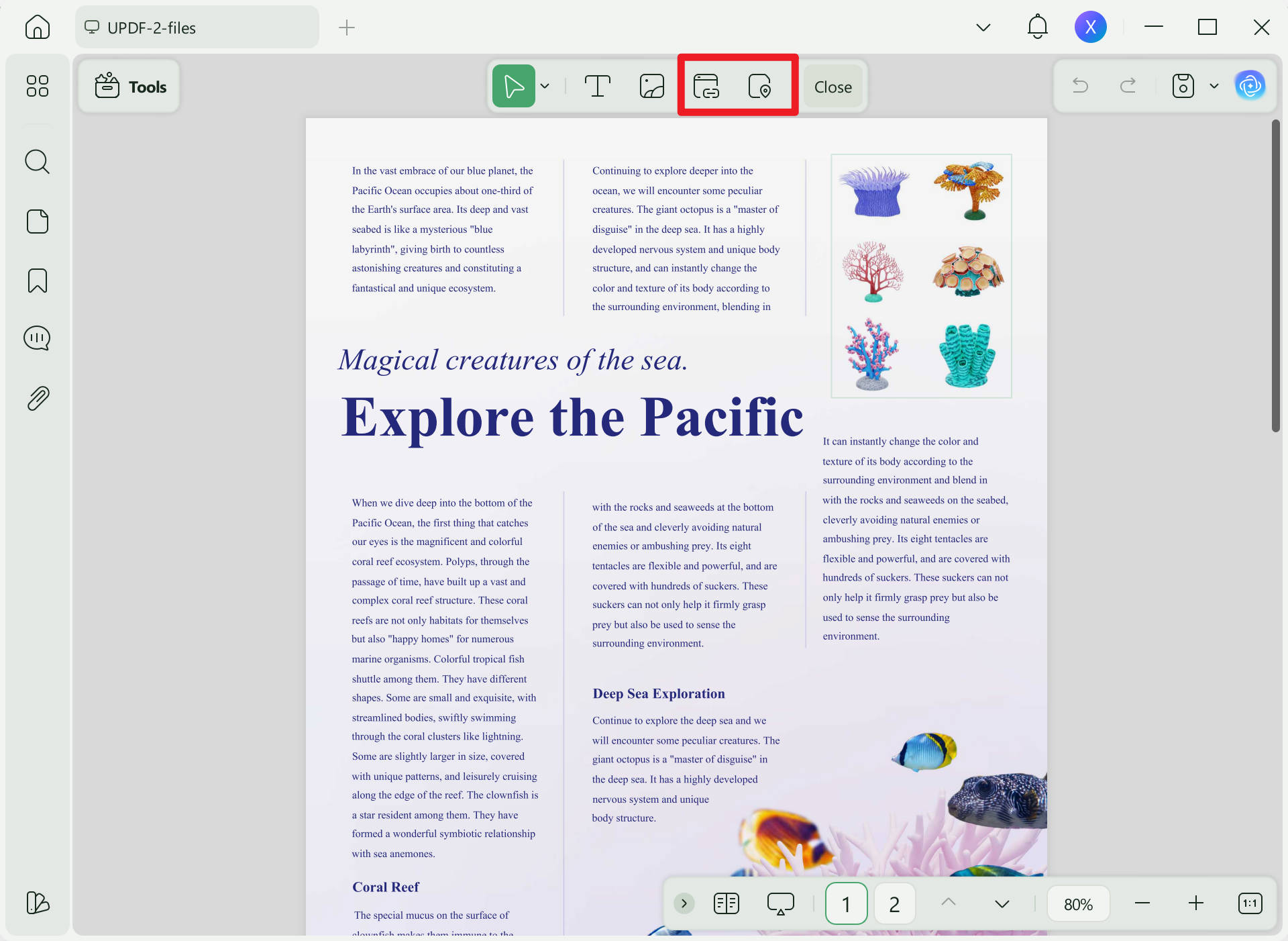Screen dimensions: 1288x941
Task: Collapse the bottom page navigation bar
Action: (684, 903)
